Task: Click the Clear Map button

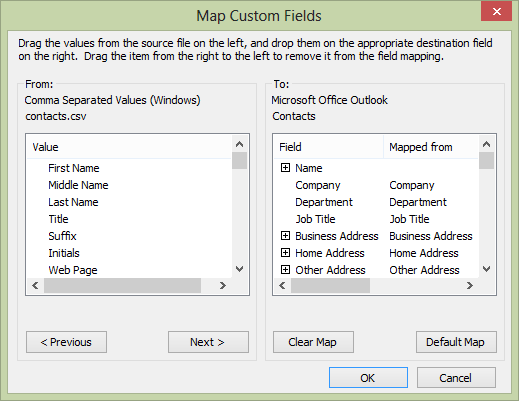Action: click(313, 342)
